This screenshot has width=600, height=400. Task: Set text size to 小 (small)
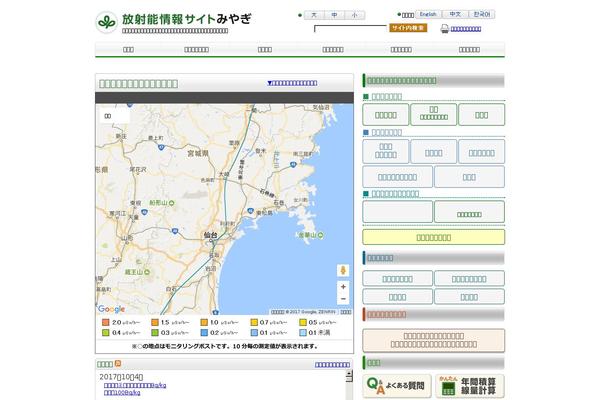355,15
